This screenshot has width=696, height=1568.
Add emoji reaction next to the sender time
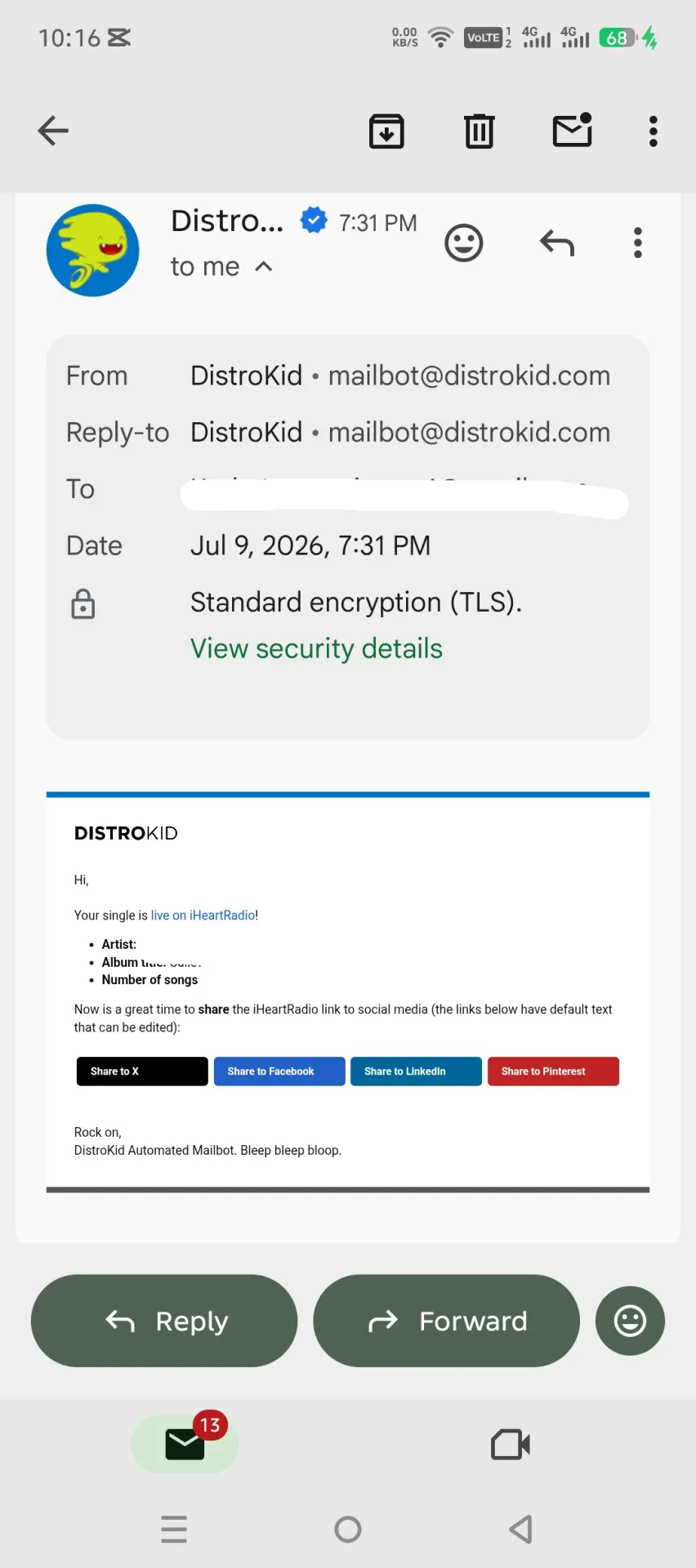coord(464,243)
